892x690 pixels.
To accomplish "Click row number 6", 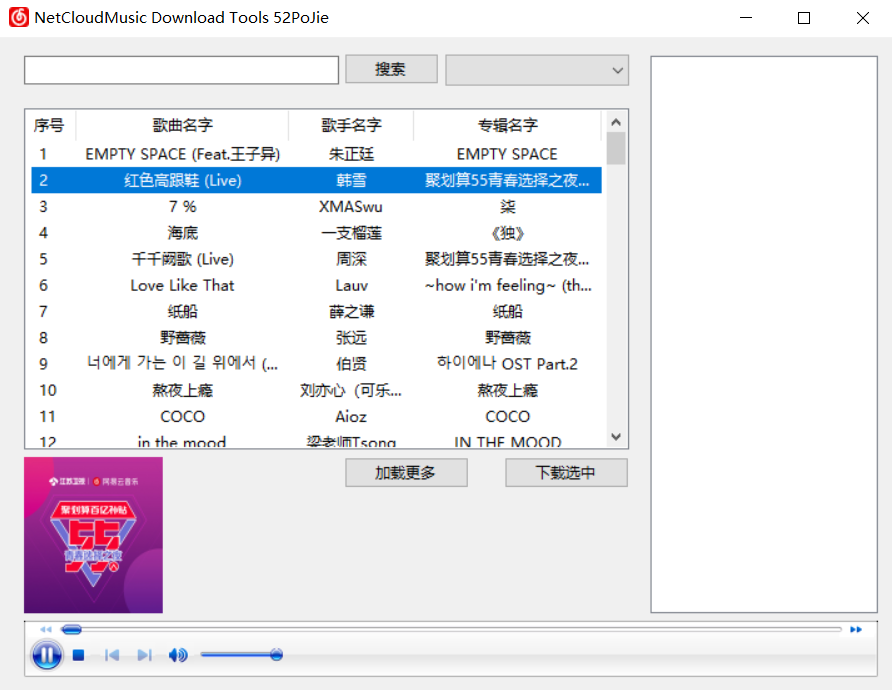I will point(43,285).
